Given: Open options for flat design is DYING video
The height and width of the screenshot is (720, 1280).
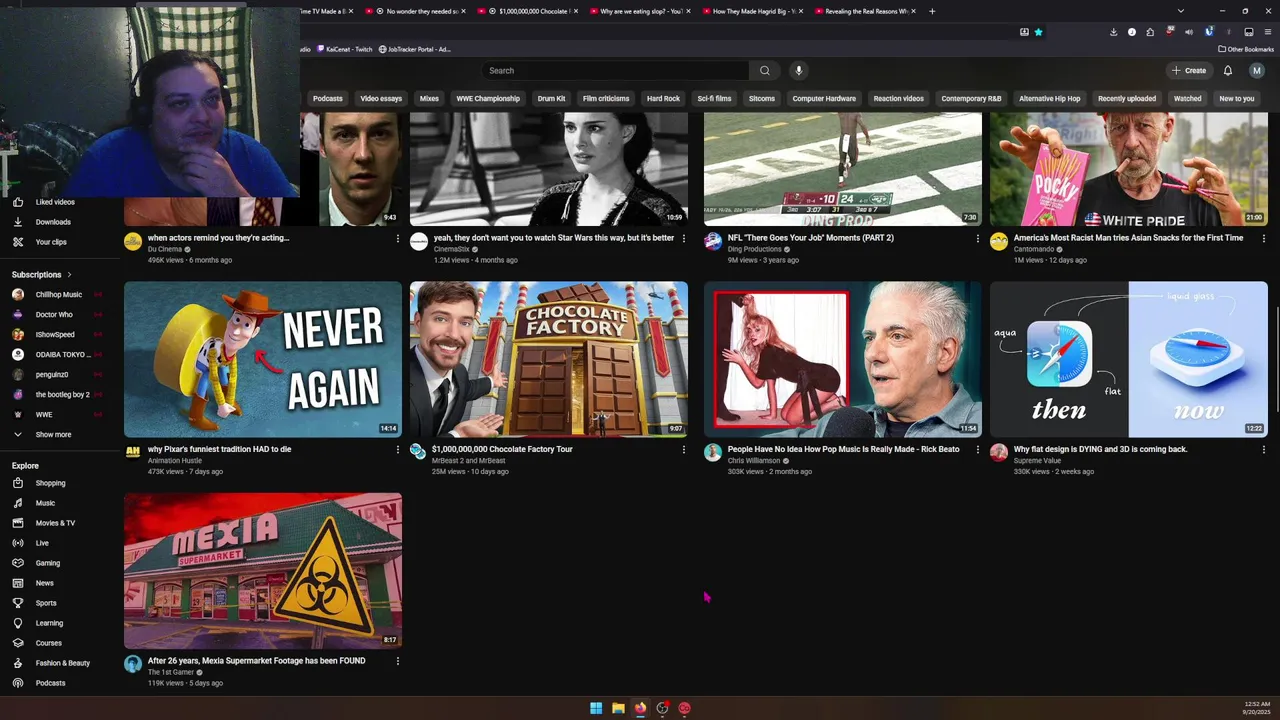Looking at the screenshot, I should click(1264, 450).
